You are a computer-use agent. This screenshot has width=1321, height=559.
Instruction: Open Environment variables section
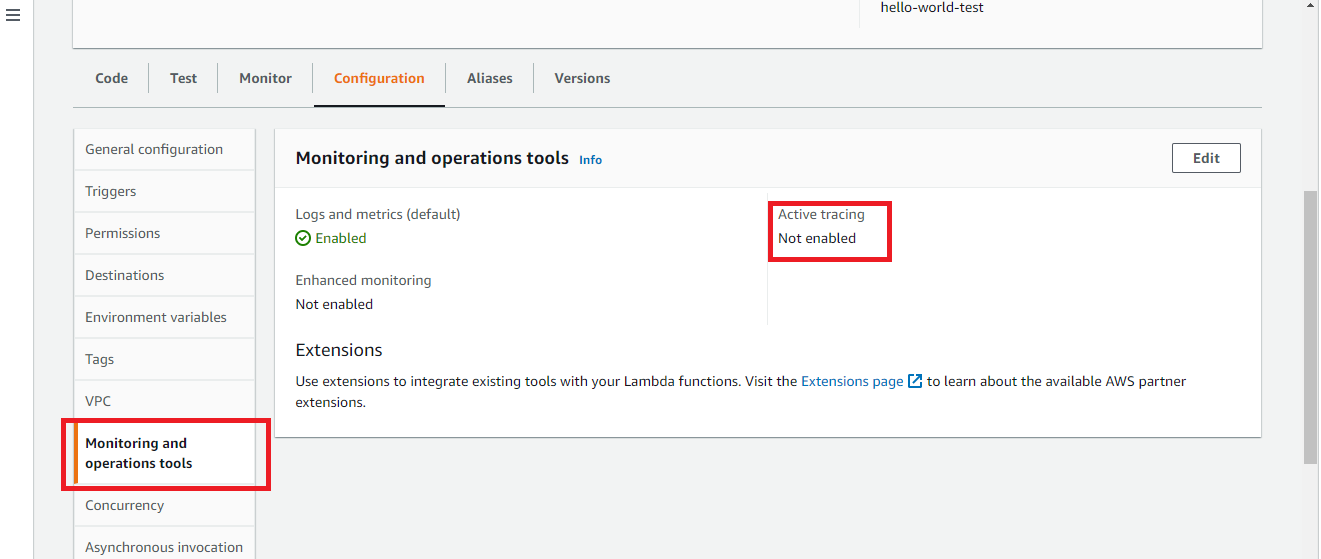pos(155,317)
